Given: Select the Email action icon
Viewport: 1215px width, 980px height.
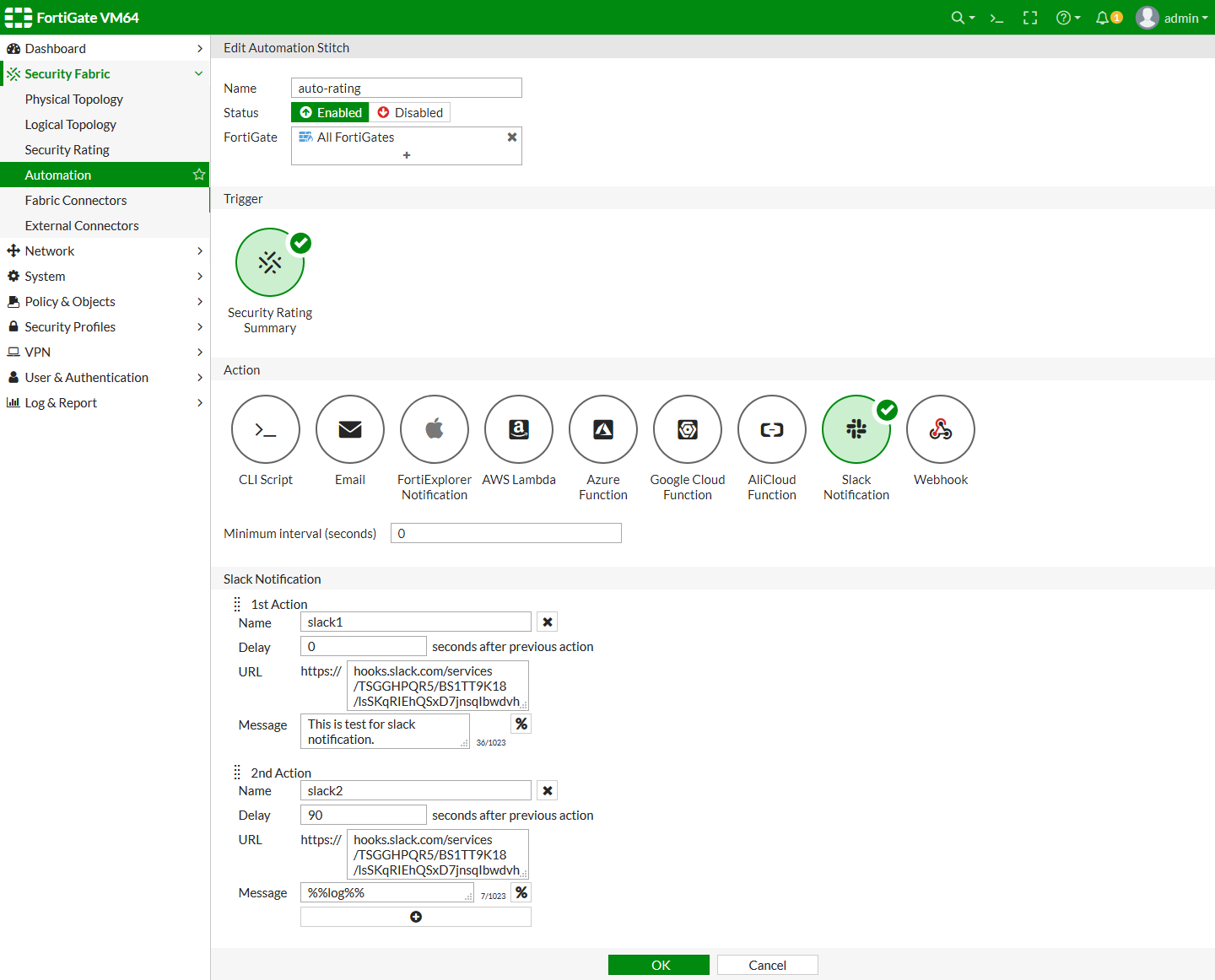Looking at the screenshot, I should (350, 429).
